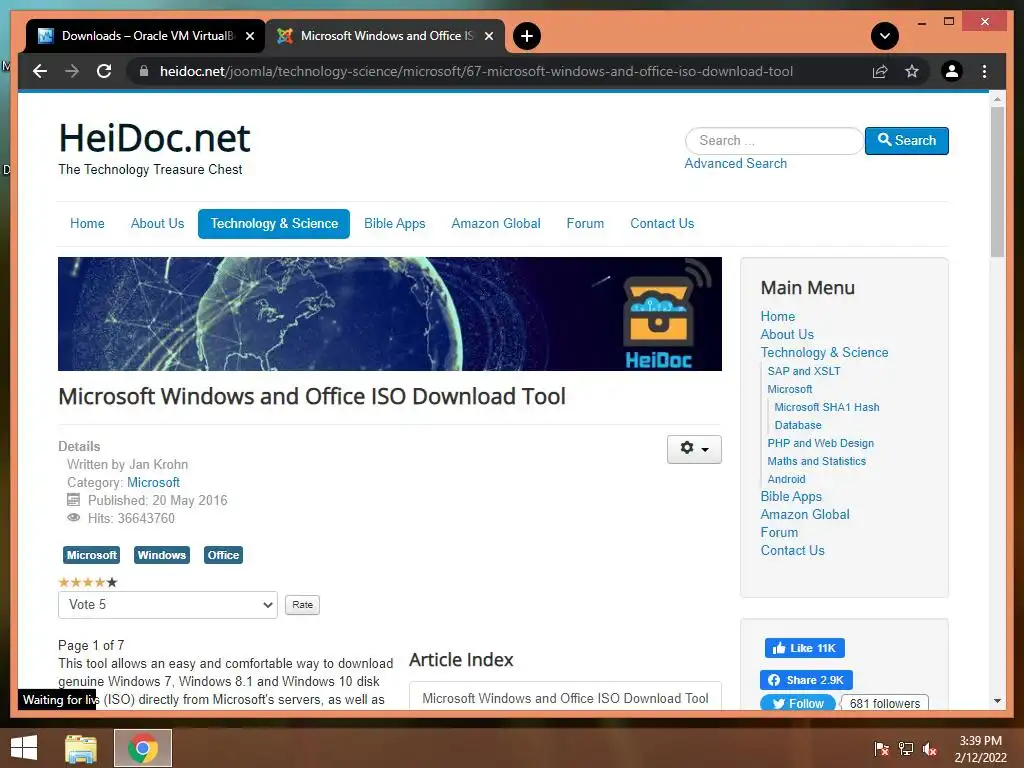Bookmark this page with the star icon

912,71
